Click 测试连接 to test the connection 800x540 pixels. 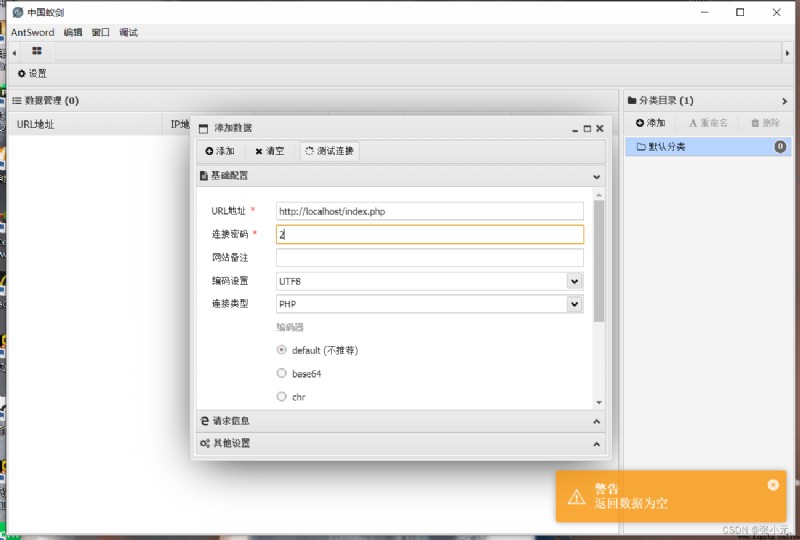click(330, 151)
